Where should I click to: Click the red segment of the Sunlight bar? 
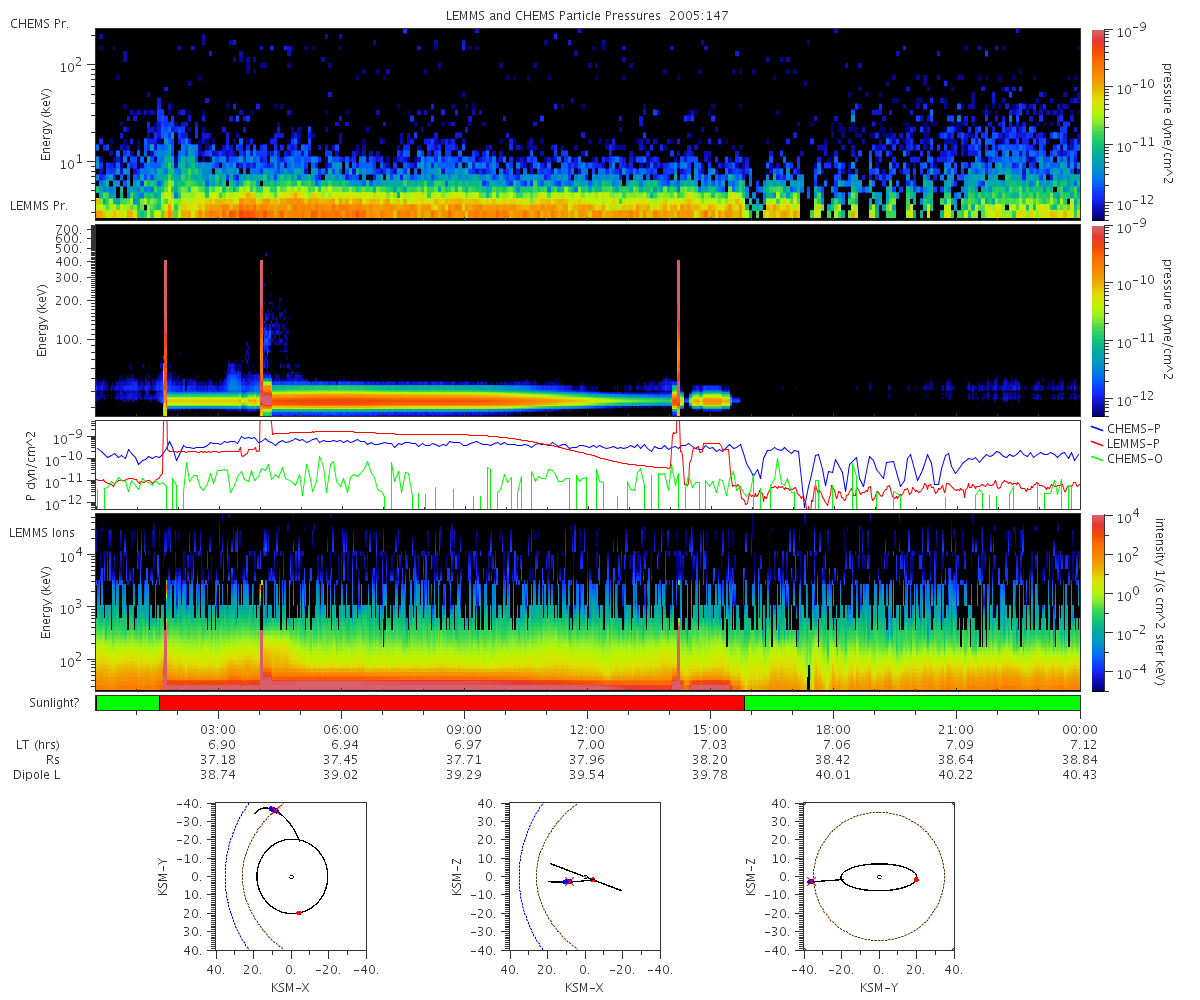[452, 703]
